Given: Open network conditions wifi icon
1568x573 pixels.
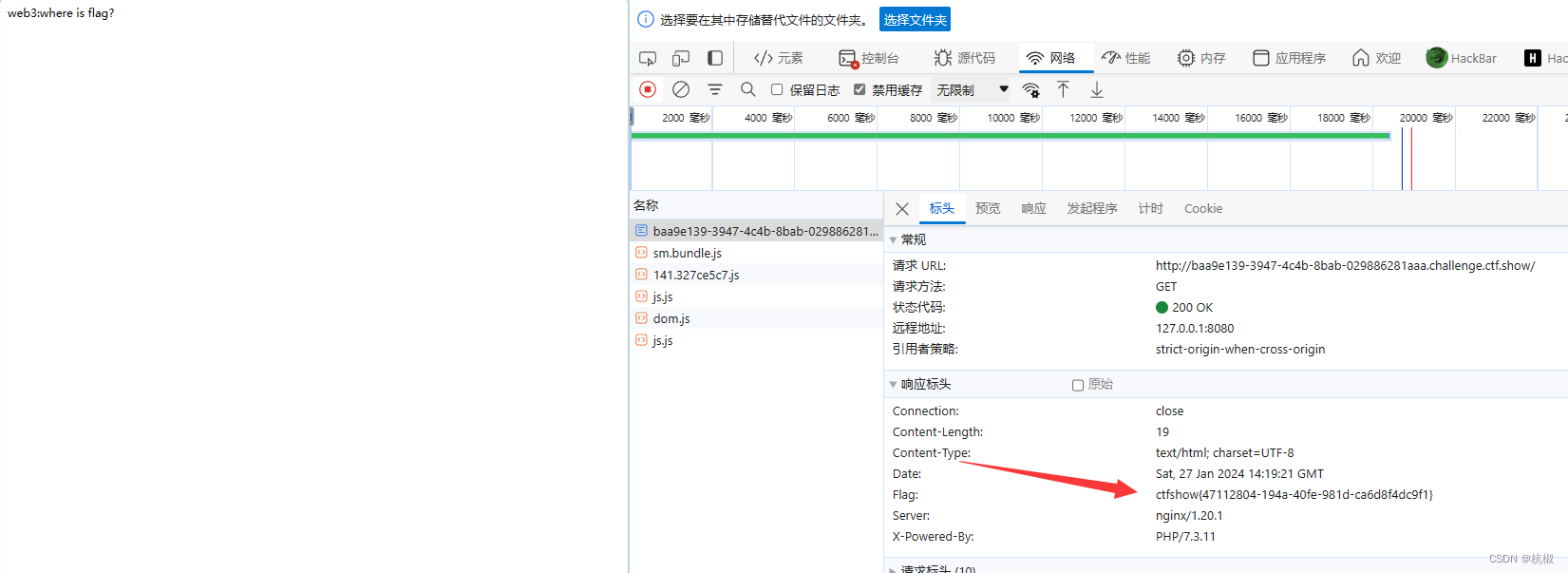Looking at the screenshot, I should click(x=1030, y=89).
